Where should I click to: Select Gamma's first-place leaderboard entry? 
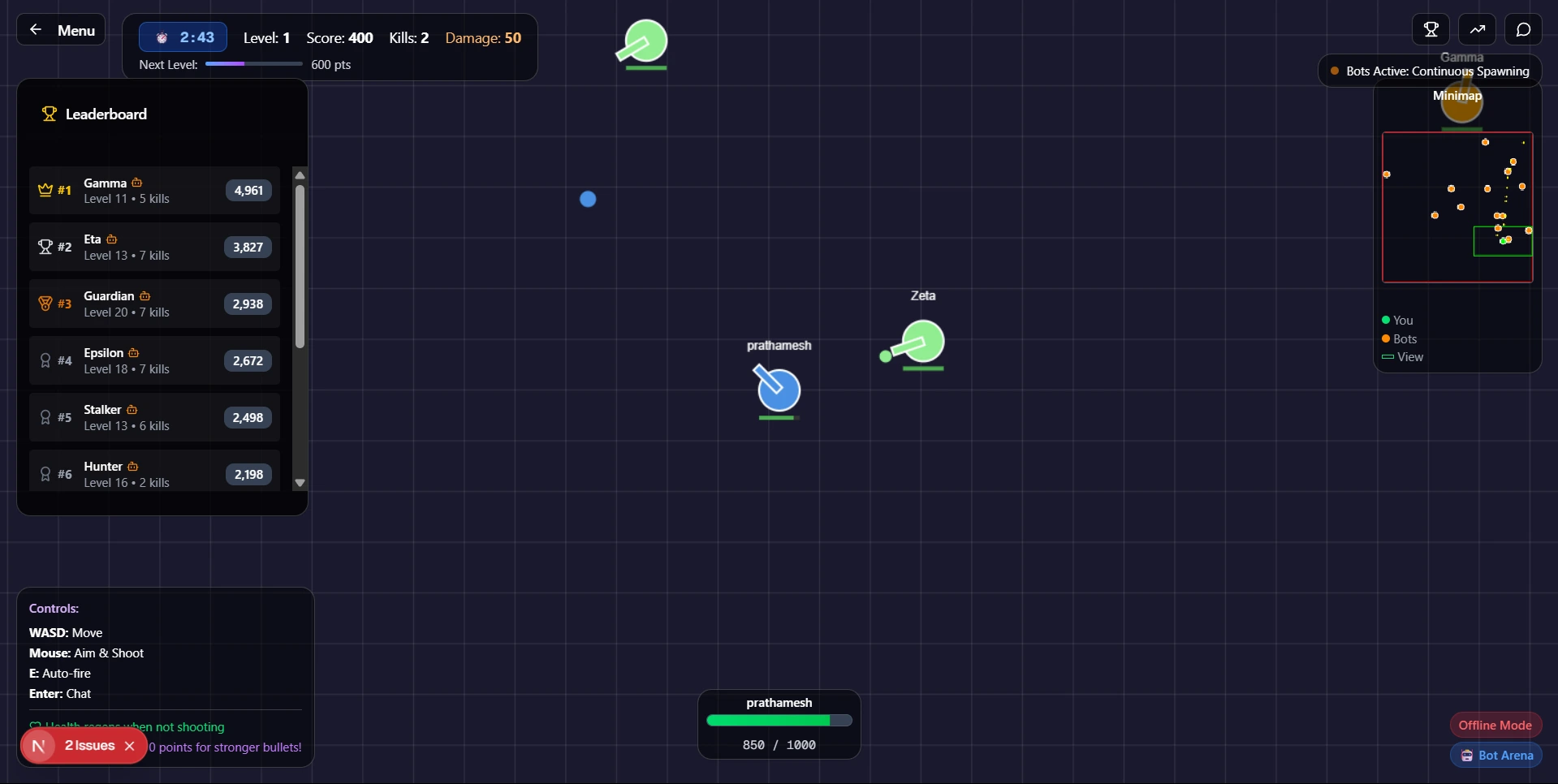pyautogui.click(x=154, y=191)
